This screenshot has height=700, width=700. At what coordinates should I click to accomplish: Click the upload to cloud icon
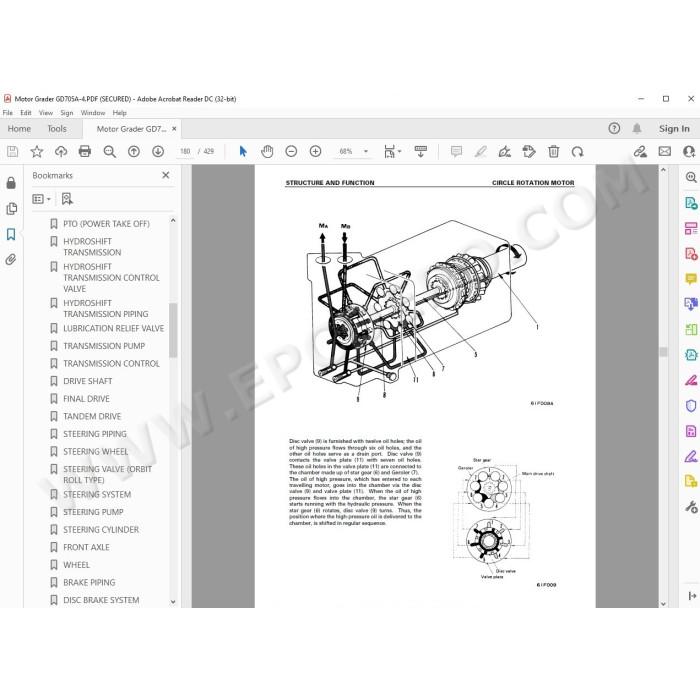click(x=61, y=152)
